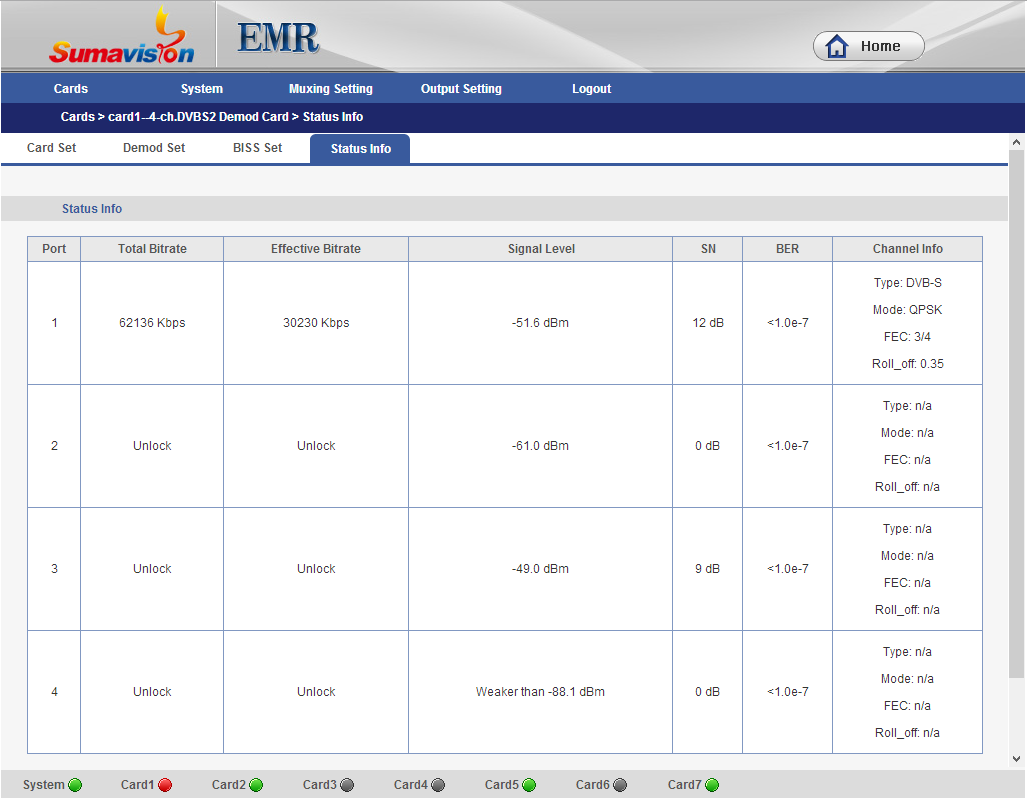Click the Sumavision logo
The height and width of the screenshot is (798, 1027).
click(x=122, y=36)
